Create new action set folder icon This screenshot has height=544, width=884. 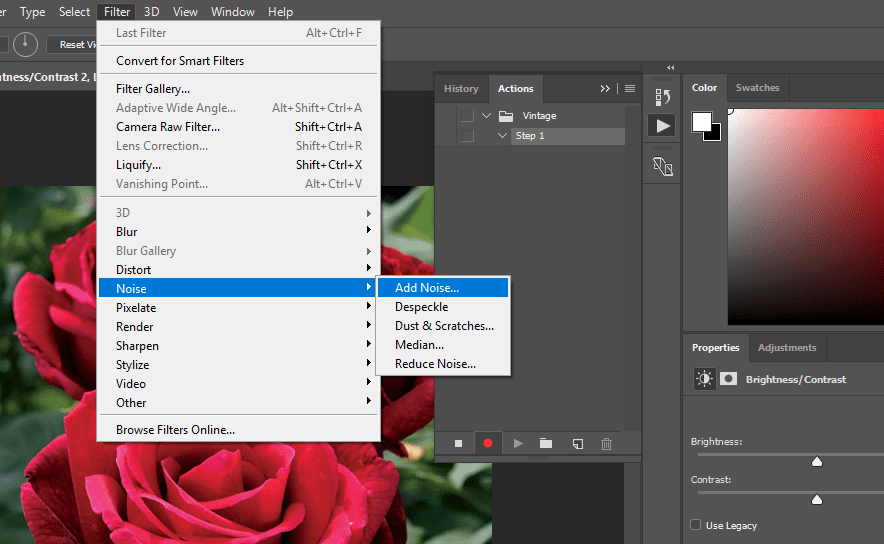(546, 444)
